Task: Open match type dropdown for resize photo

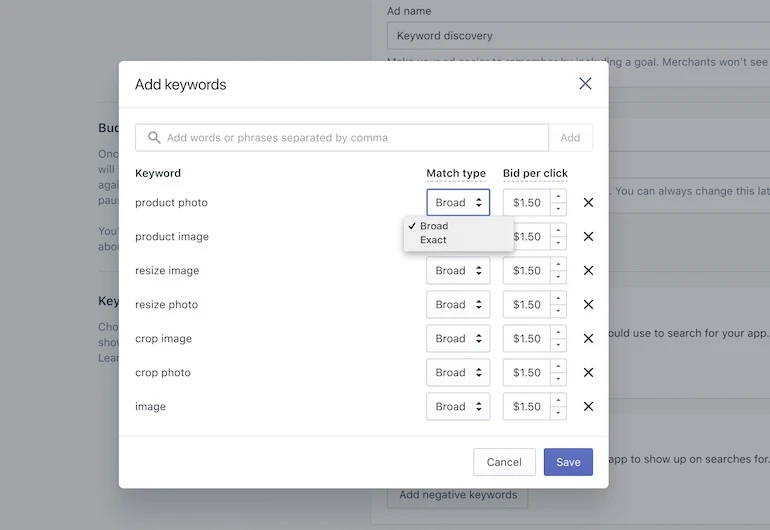Action: point(458,305)
